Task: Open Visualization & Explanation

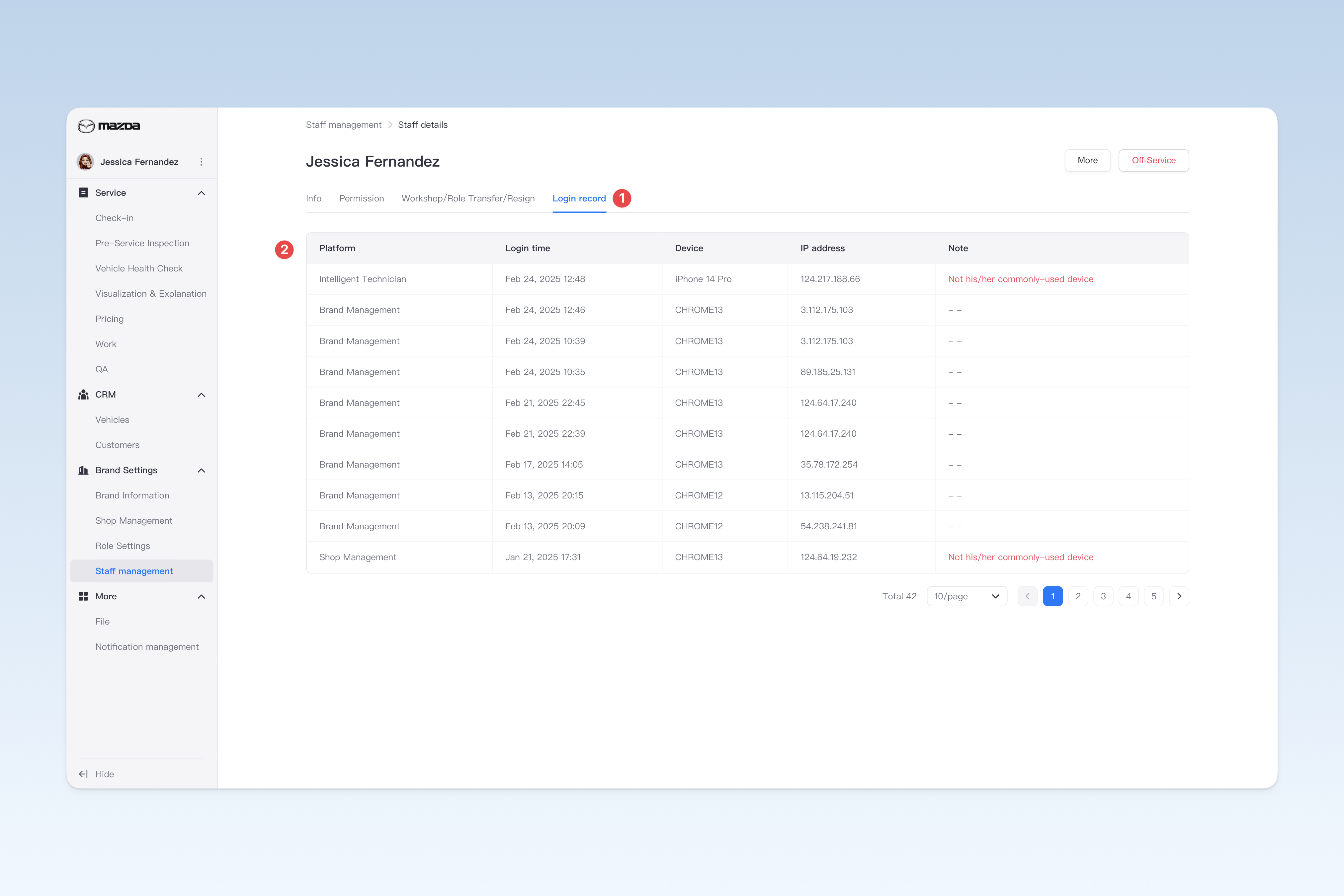Action: pyautogui.click(x=151, y=293)
